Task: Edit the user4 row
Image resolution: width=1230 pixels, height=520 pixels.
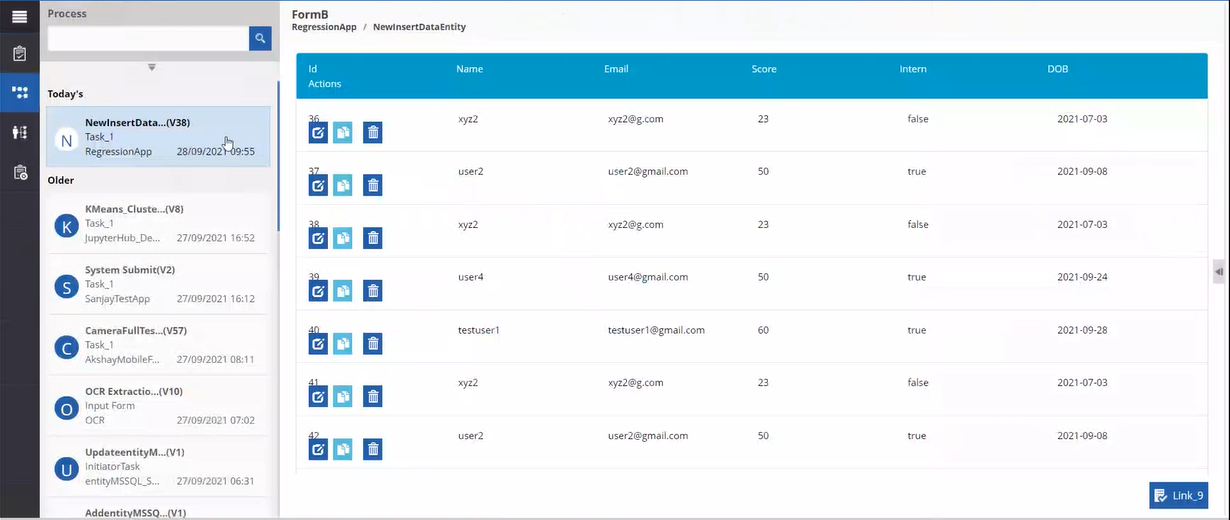Action: [318, 291]
